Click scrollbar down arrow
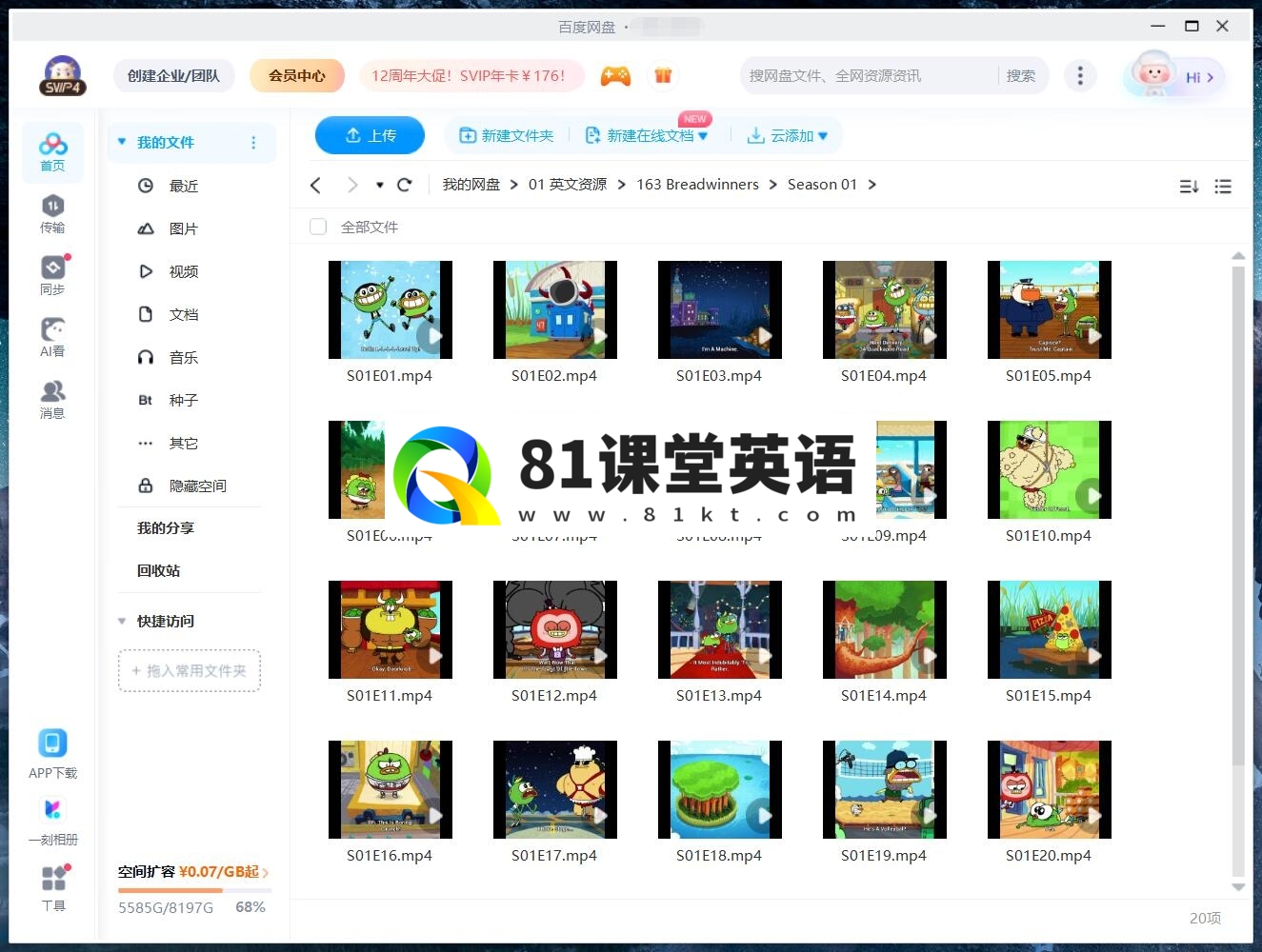 pyautogui.click(x=1238, y=886)
